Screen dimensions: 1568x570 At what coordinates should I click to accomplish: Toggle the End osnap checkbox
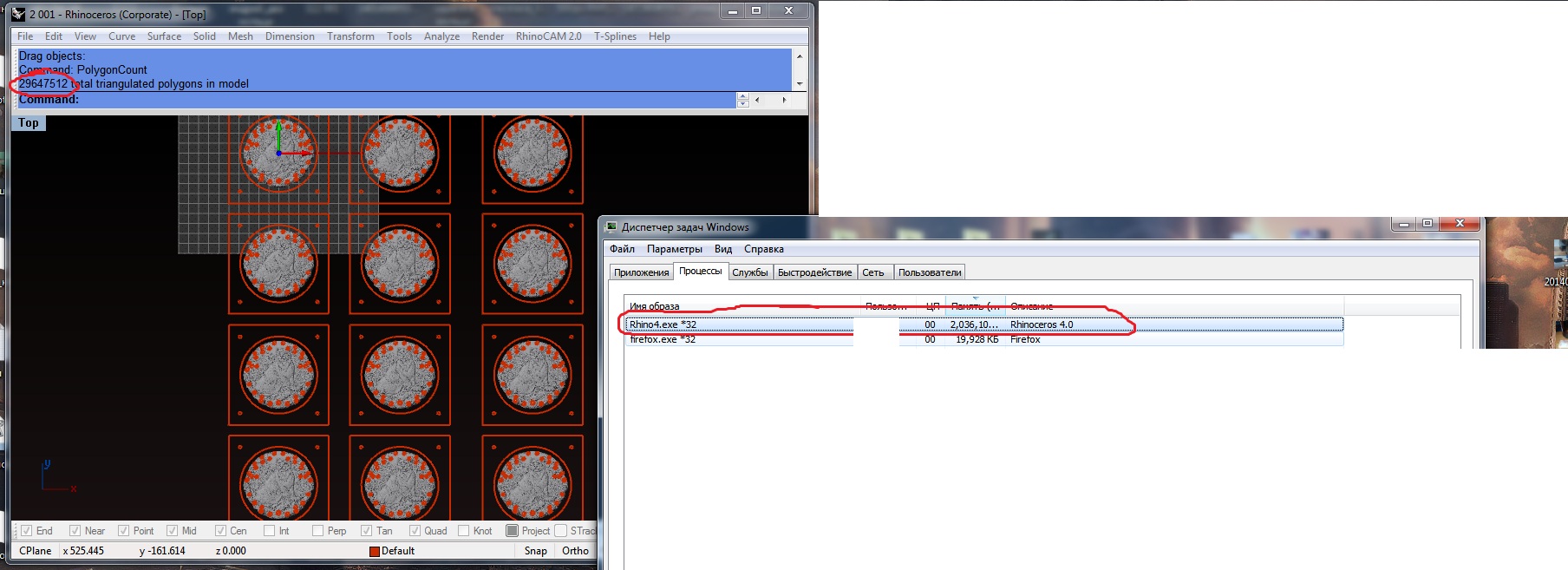tap(26, 531)
